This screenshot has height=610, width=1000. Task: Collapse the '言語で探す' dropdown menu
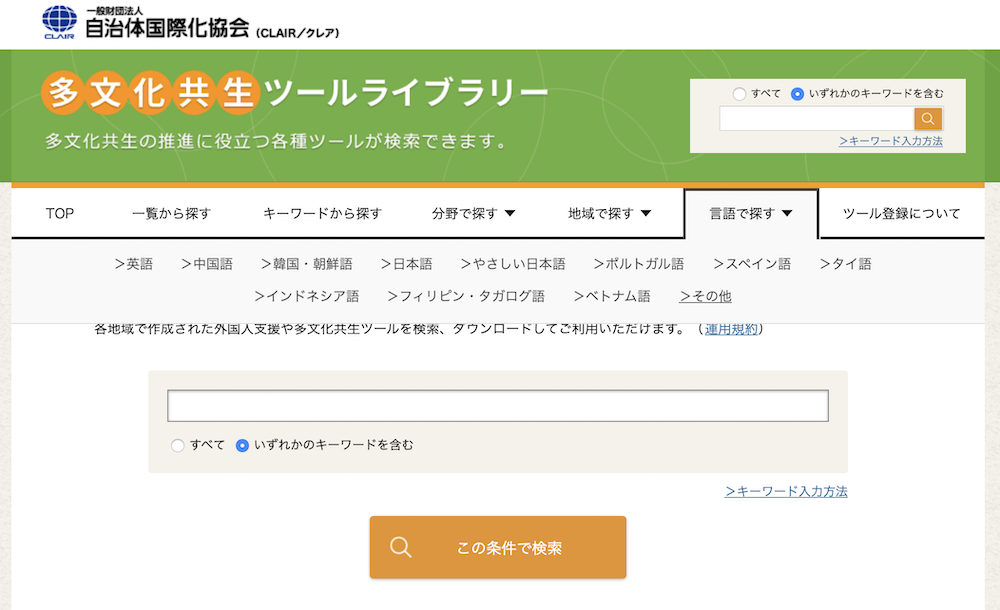(750, 213)
